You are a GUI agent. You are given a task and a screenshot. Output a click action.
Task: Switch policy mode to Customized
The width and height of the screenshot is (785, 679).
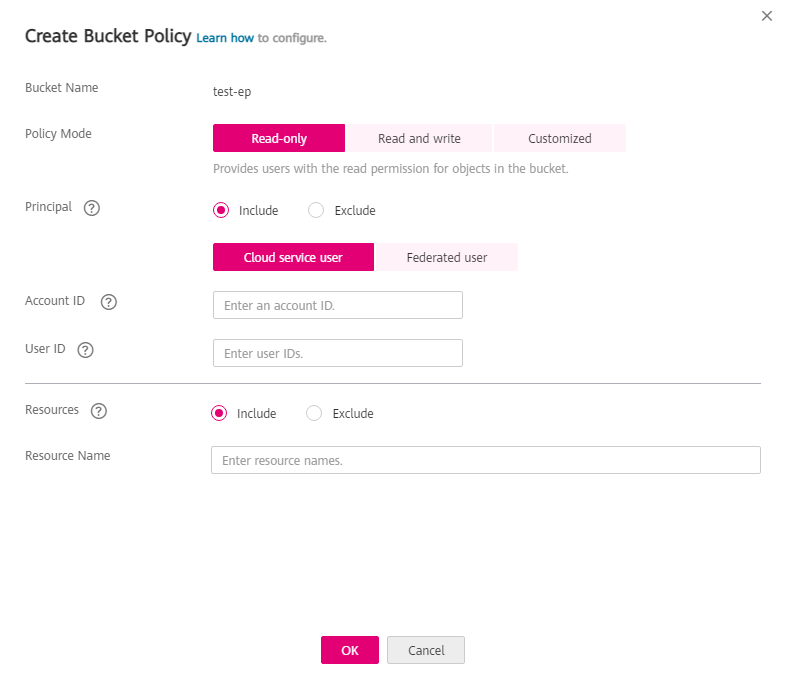click(x=559, y=138)
